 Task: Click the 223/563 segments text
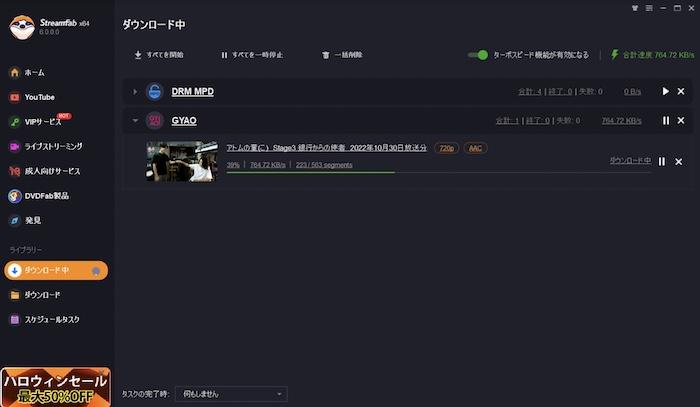click(324, 165)
